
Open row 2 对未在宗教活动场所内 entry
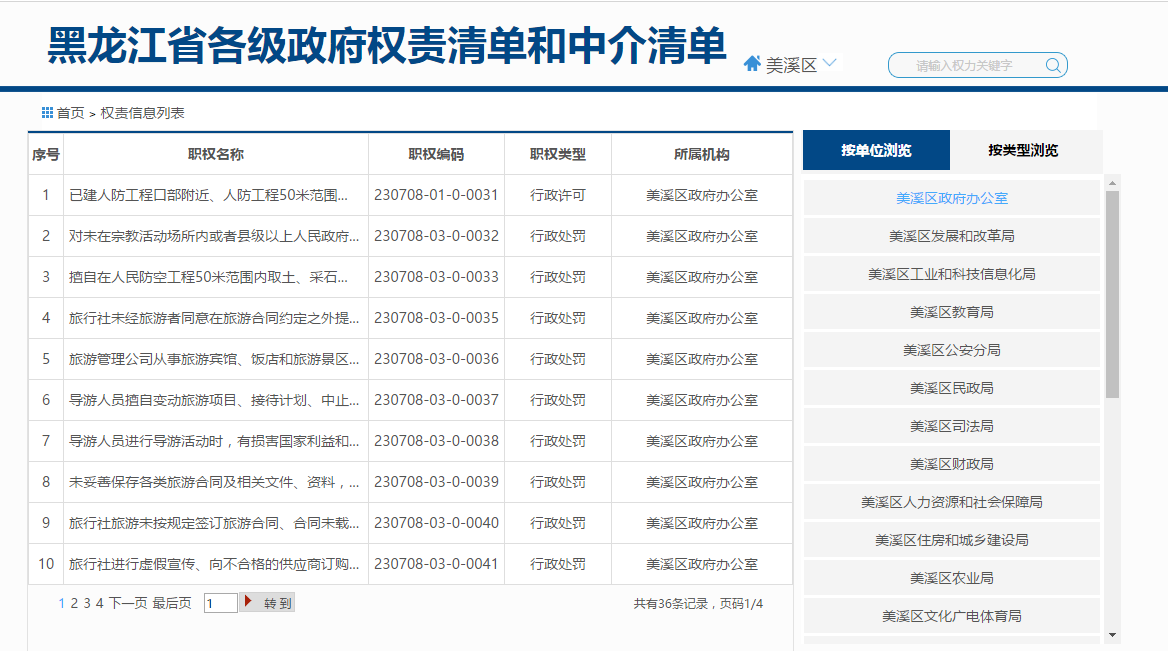click(214, 236)
